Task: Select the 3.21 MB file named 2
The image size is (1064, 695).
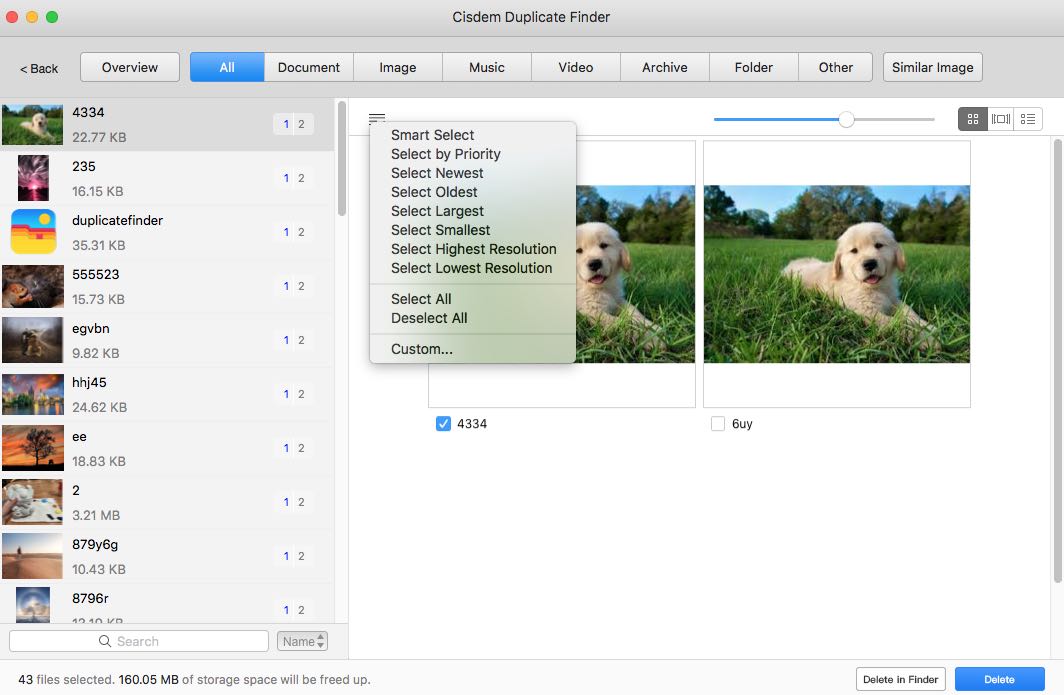Action: (x=167, y=502)
